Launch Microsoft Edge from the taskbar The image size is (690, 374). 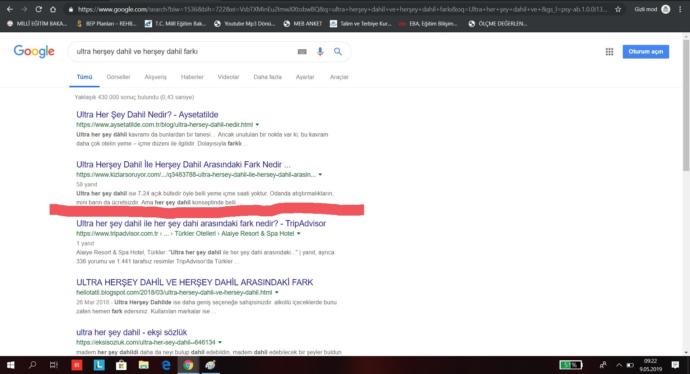pyautogui.click(x=166, y=365)
